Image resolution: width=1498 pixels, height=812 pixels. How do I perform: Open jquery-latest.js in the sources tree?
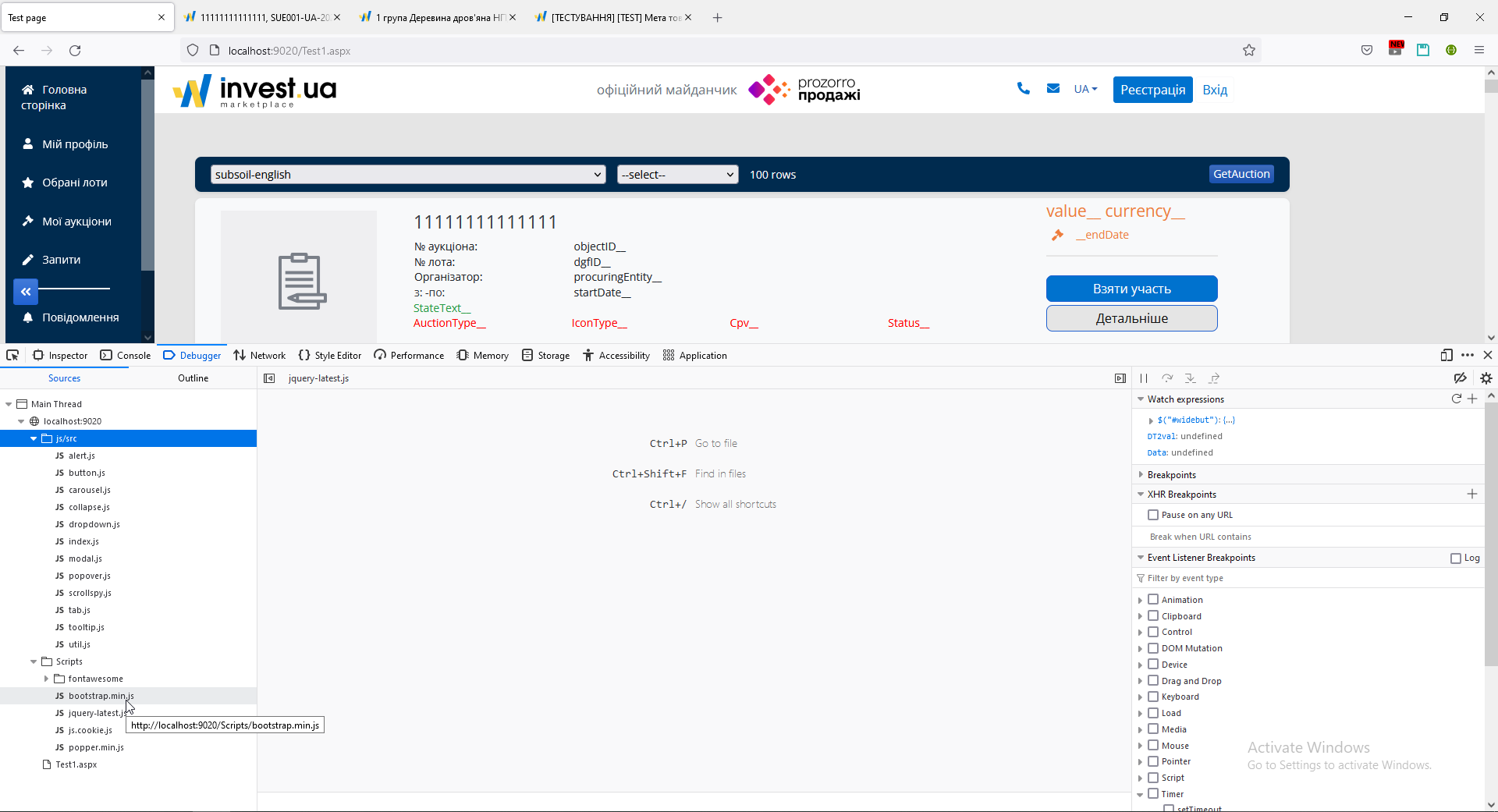click(95, 713)
